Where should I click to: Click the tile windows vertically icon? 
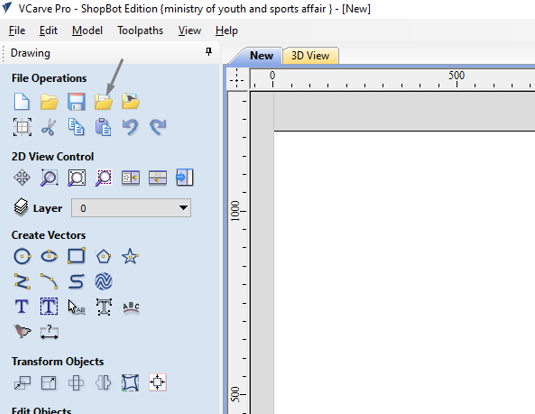[x=131, y=178]
